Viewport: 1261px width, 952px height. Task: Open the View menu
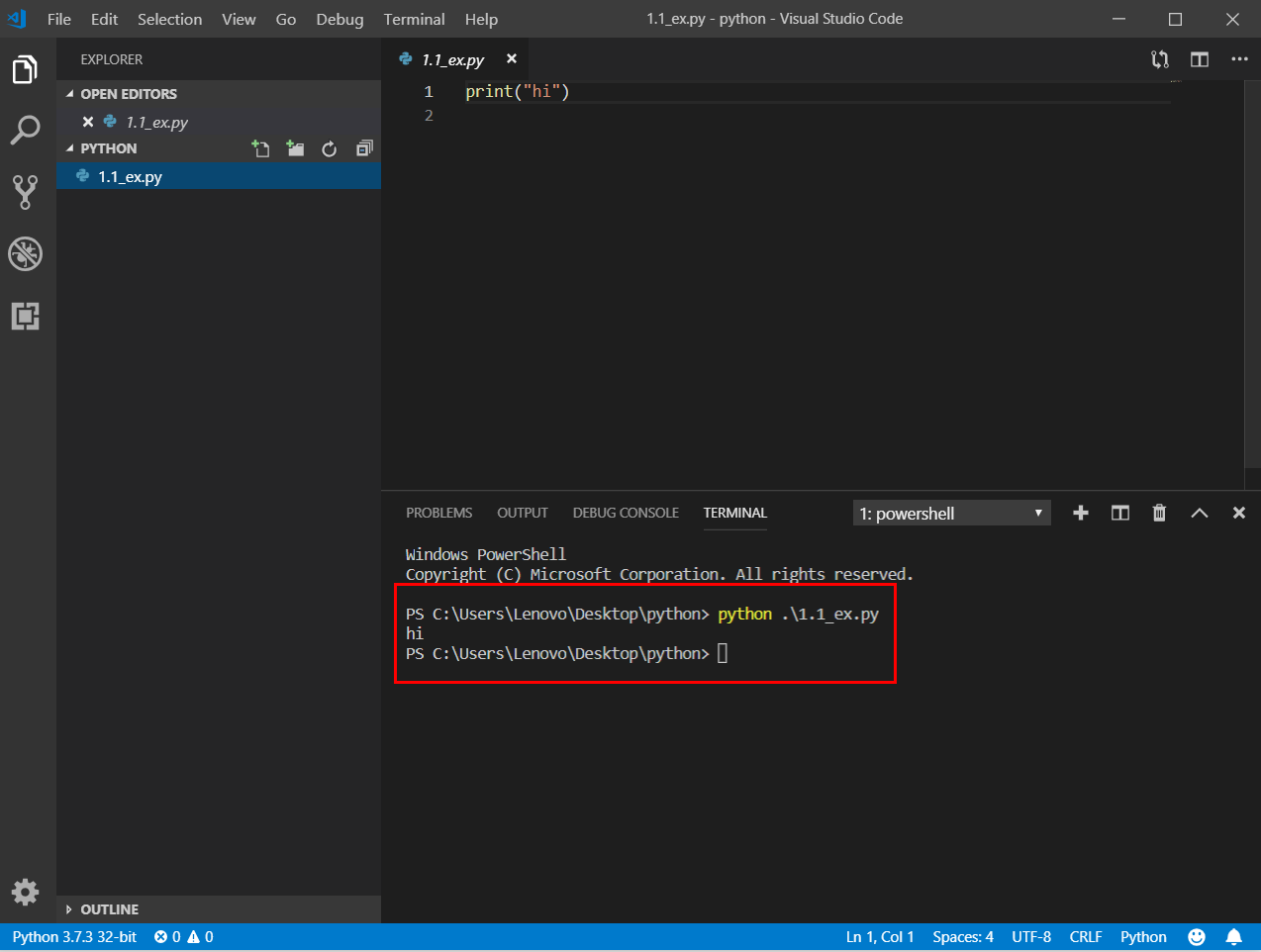click(x=239, y=19)
